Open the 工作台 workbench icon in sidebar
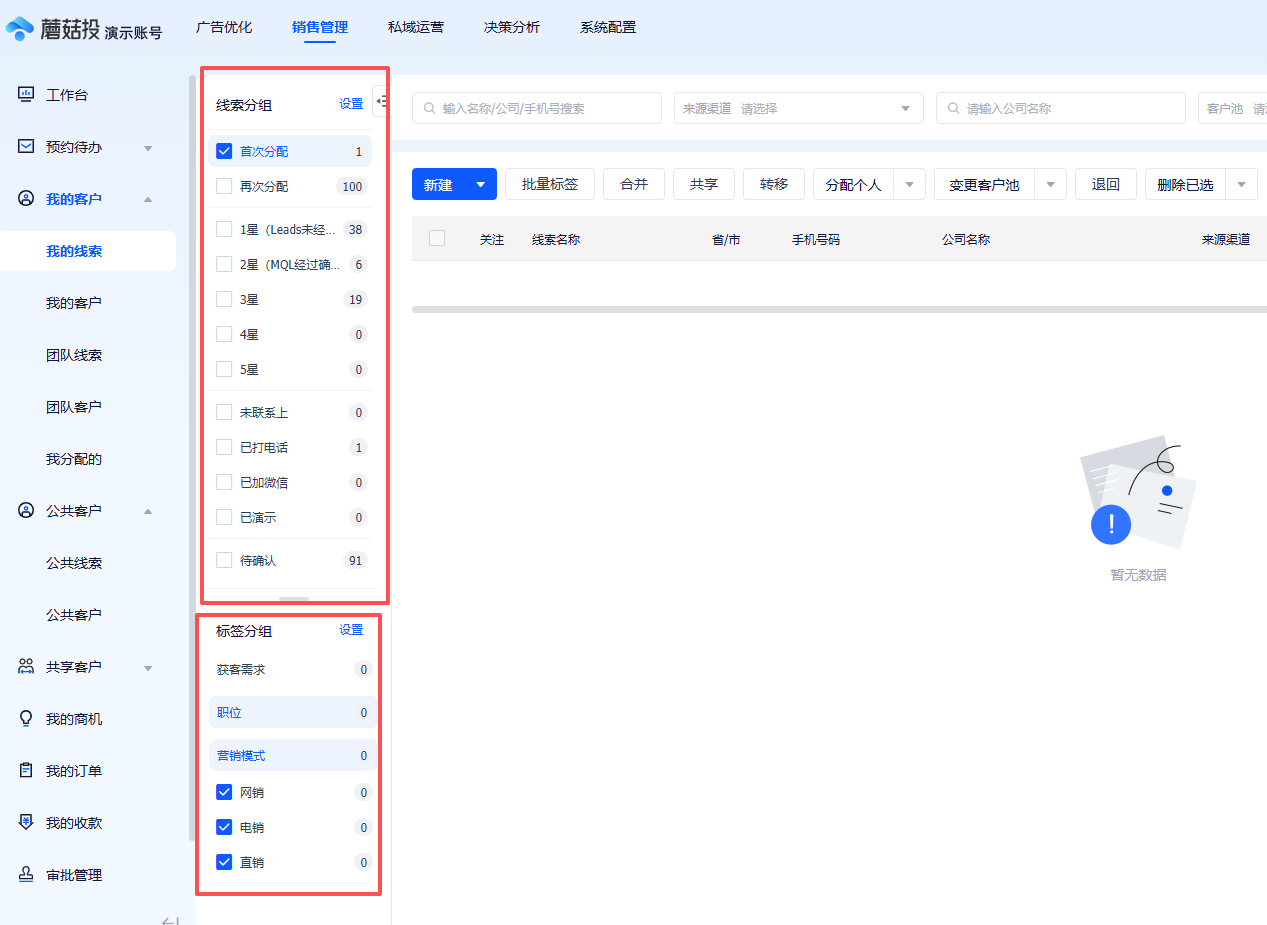This screenshot has width=1267, height=925. (x=25, y=94)
